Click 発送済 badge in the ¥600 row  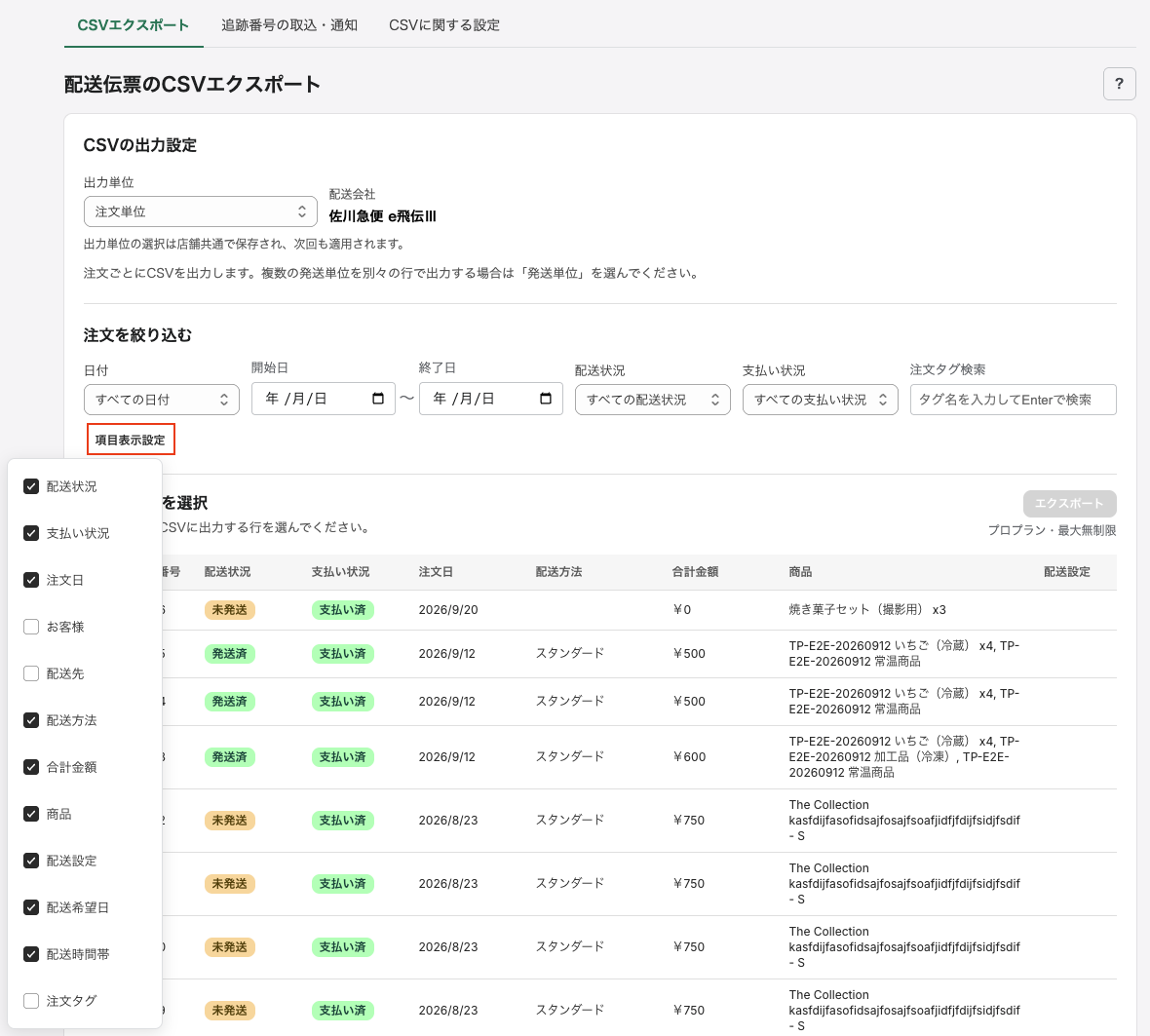230,757
